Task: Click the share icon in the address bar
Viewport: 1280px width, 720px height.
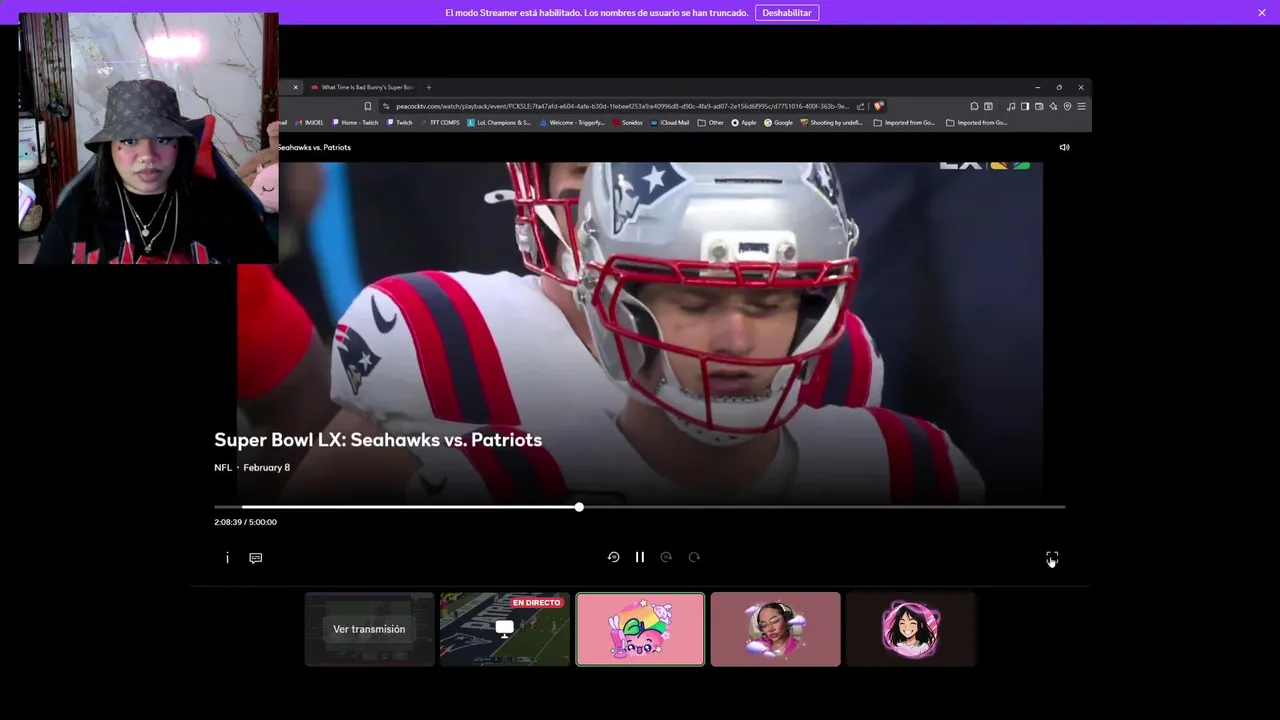Action: (x=860, y=106)
